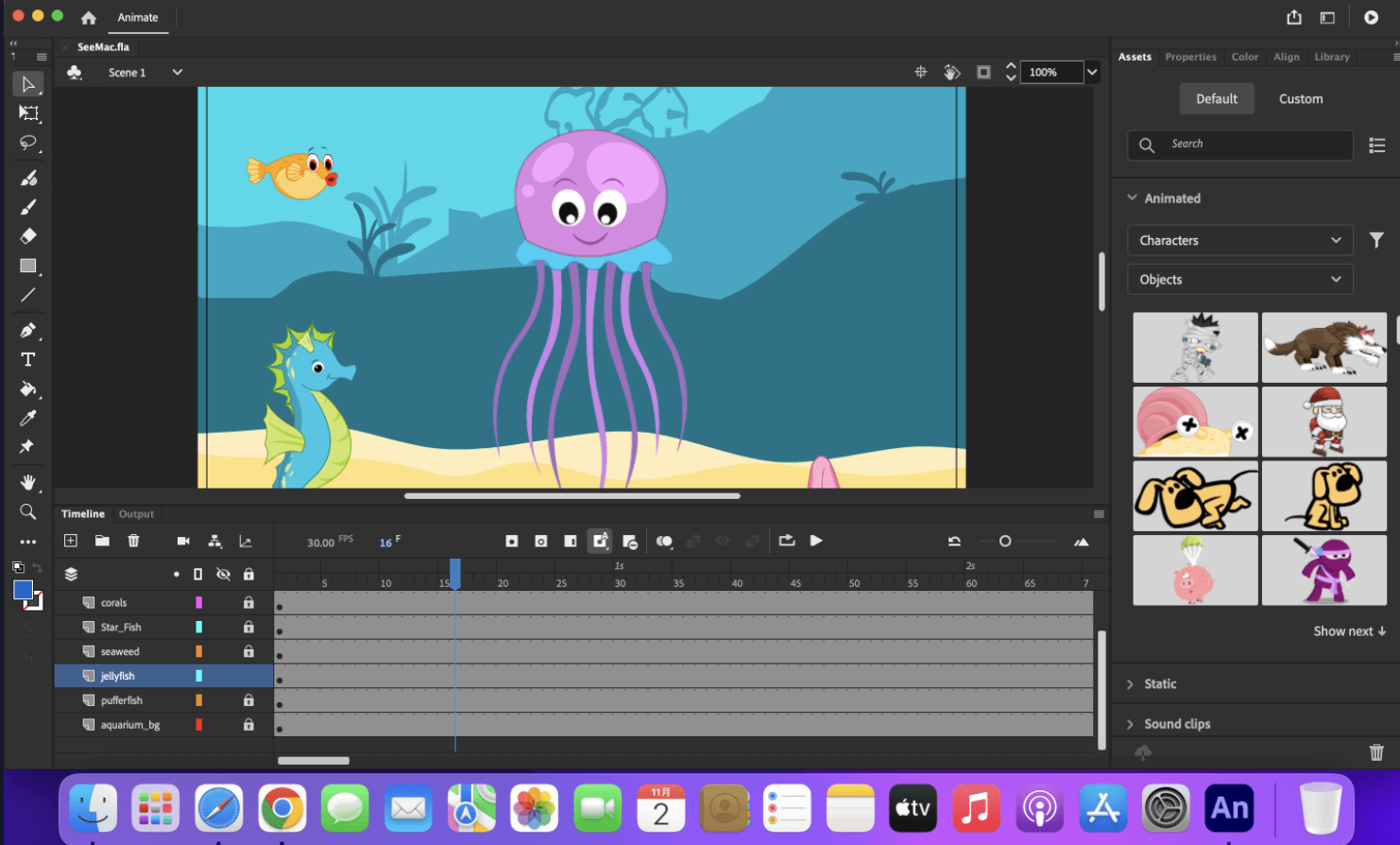Open the Objects dropdown
The image size is (1400, 845).
1239,280
